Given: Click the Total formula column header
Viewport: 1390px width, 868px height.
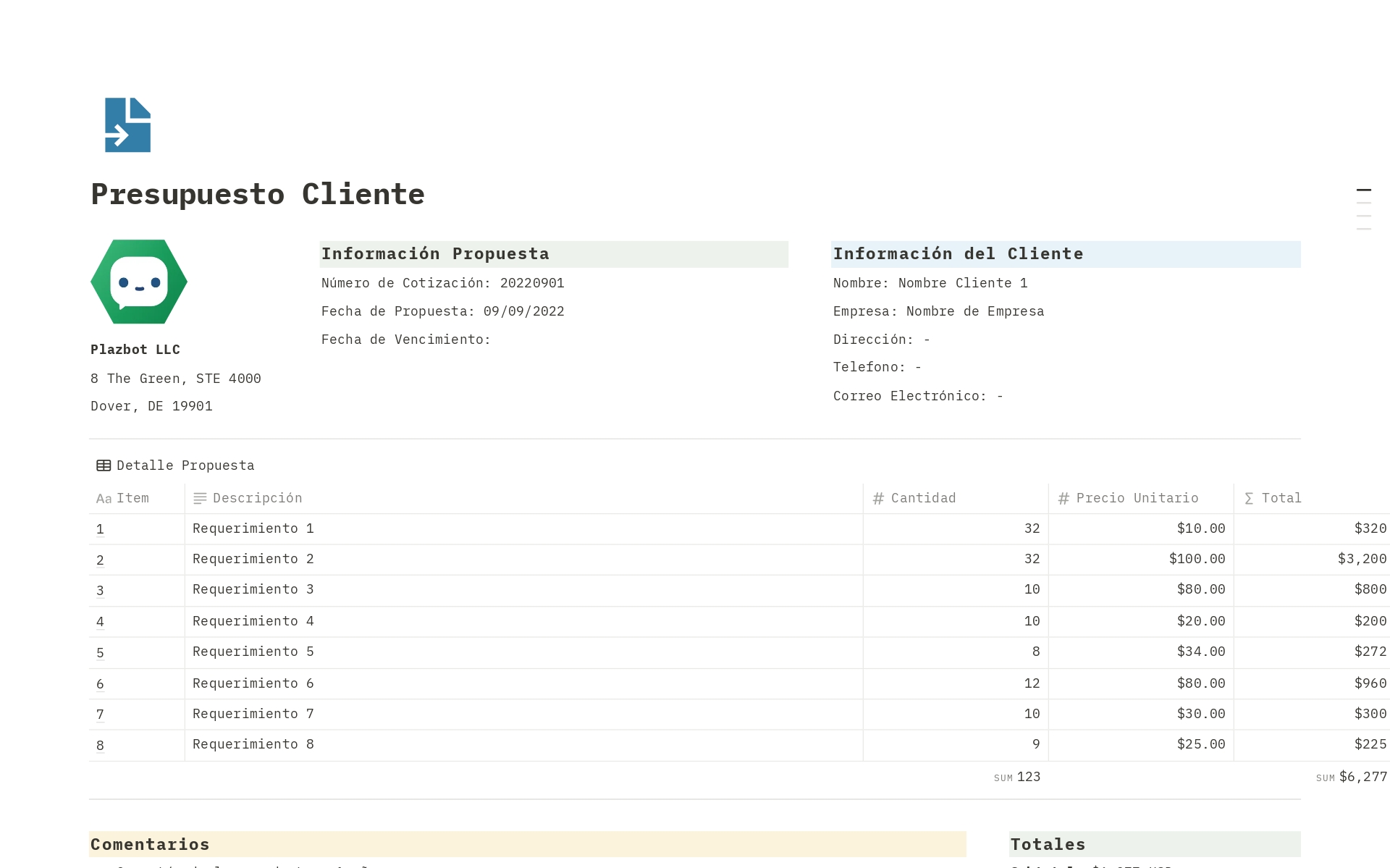Looking at the screenshot, I should pos(1281,498).
